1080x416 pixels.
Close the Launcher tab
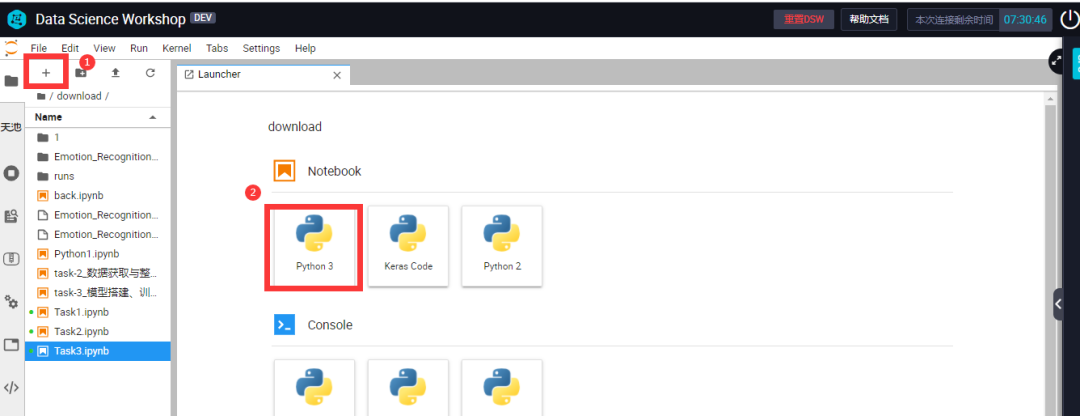click(337, 75)
